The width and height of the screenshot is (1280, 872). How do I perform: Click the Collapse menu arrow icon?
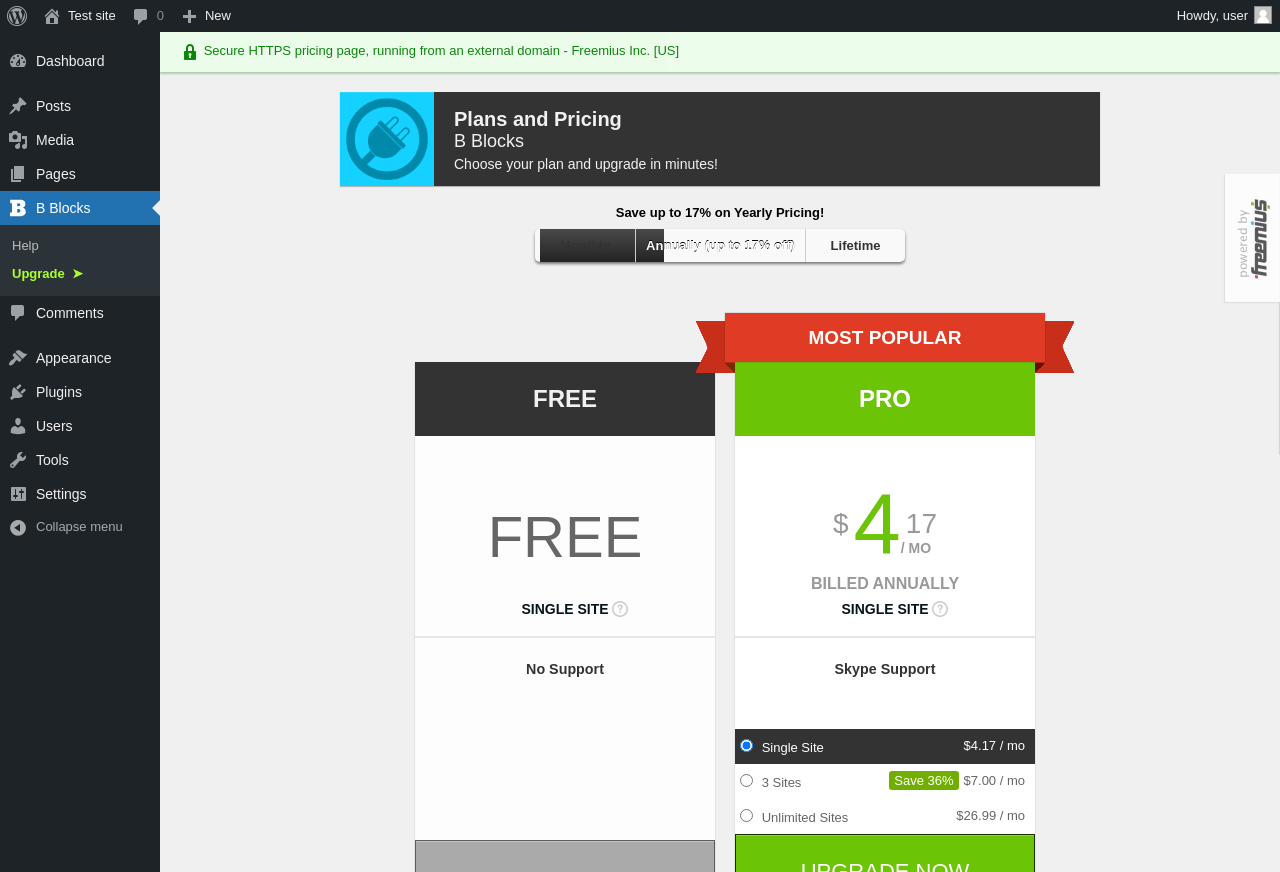[x=18, y=527]
